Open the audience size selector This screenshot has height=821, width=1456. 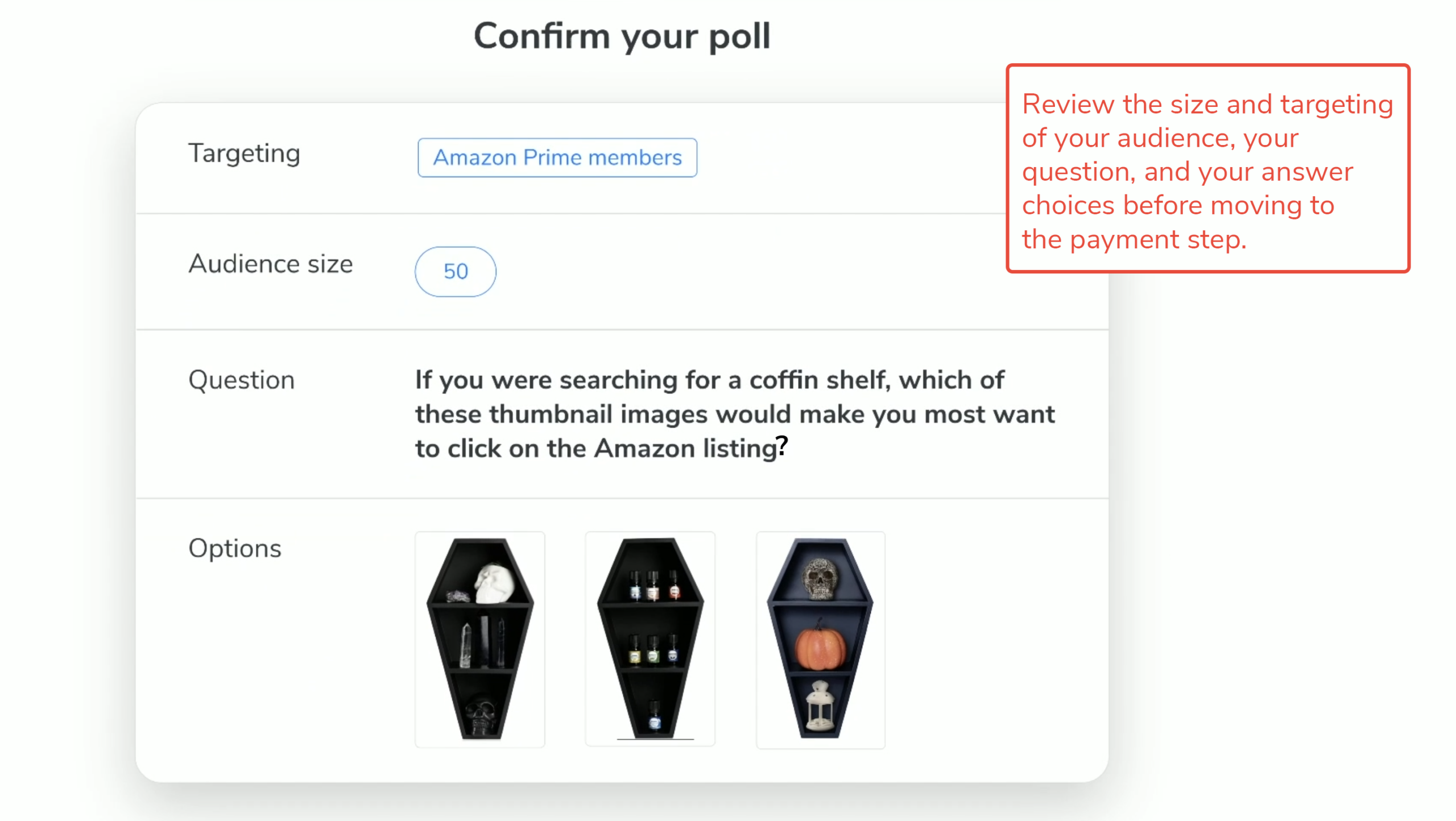pyautogui.click(x=455, y=271)
